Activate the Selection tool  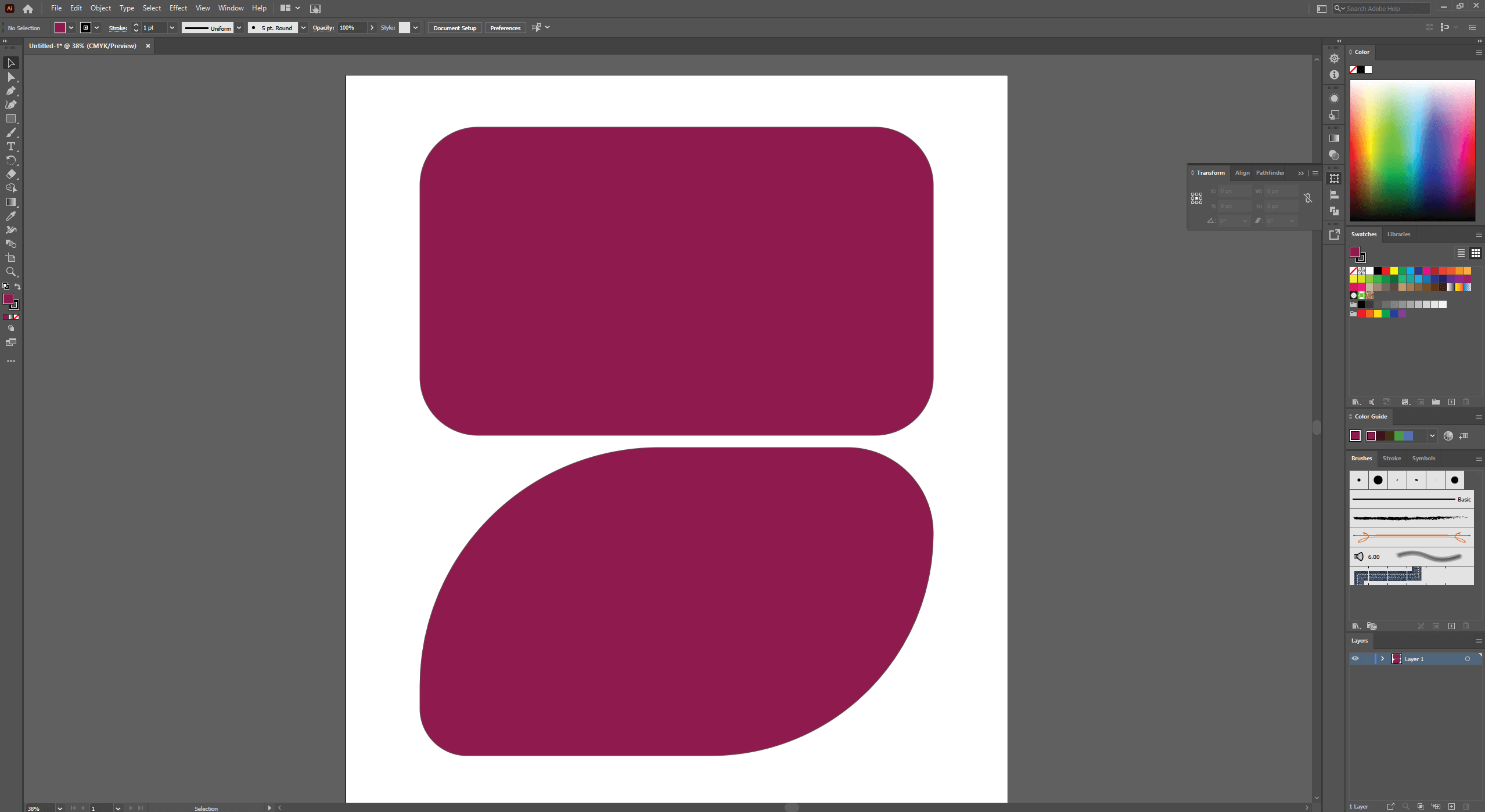(x=10, y=63)
